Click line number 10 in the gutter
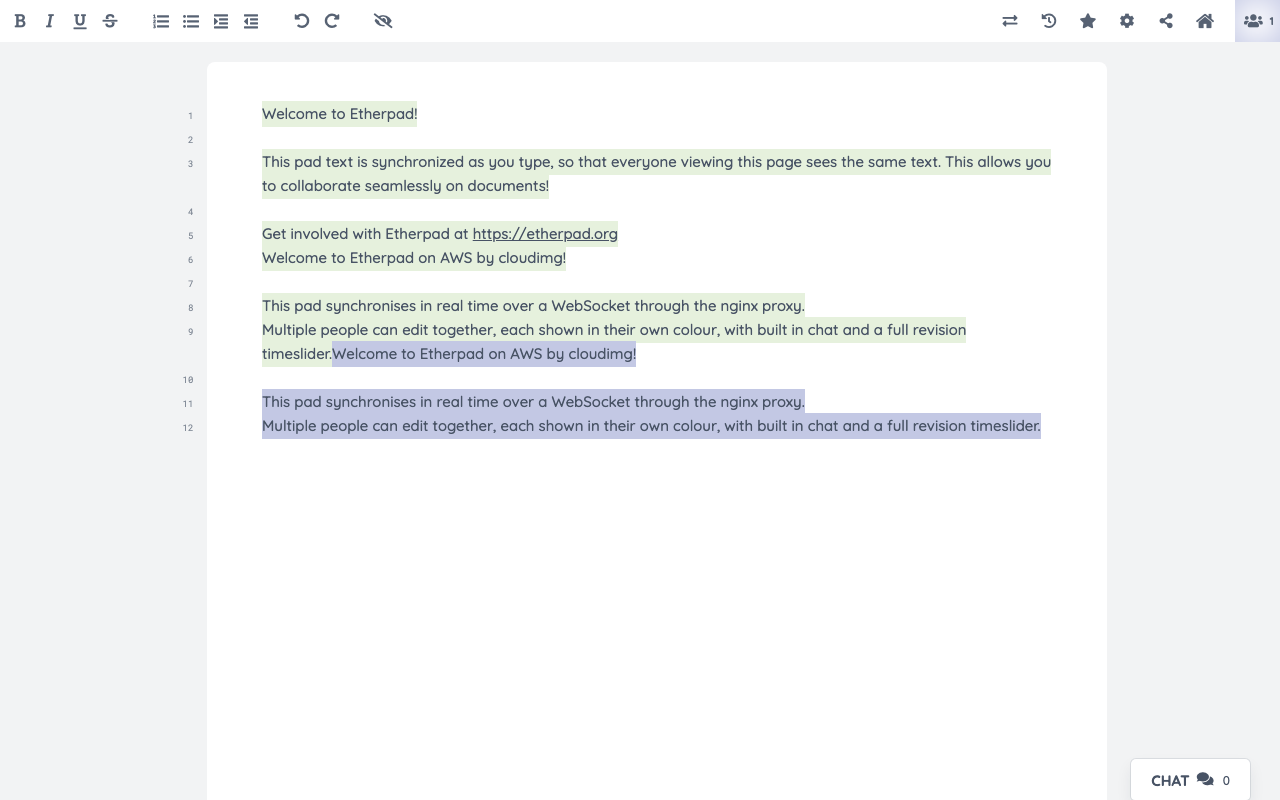The height and width of the screenshot is (800, 1280). 188,380
